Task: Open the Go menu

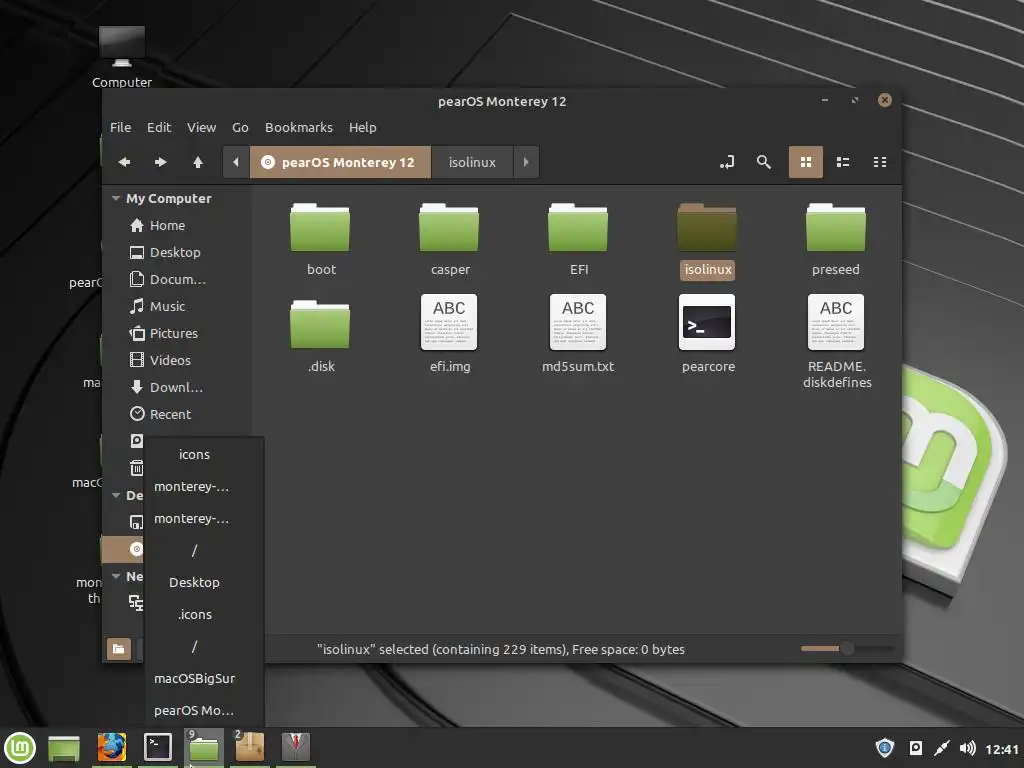Action: coord(240,127)
